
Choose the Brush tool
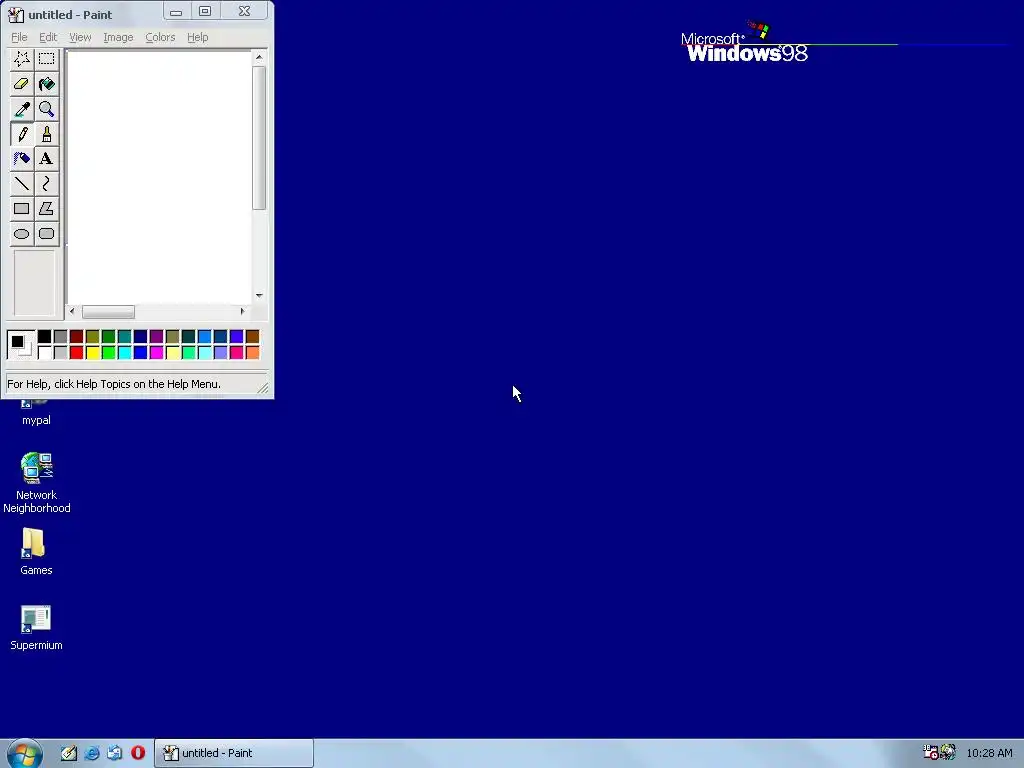[46, 134]
